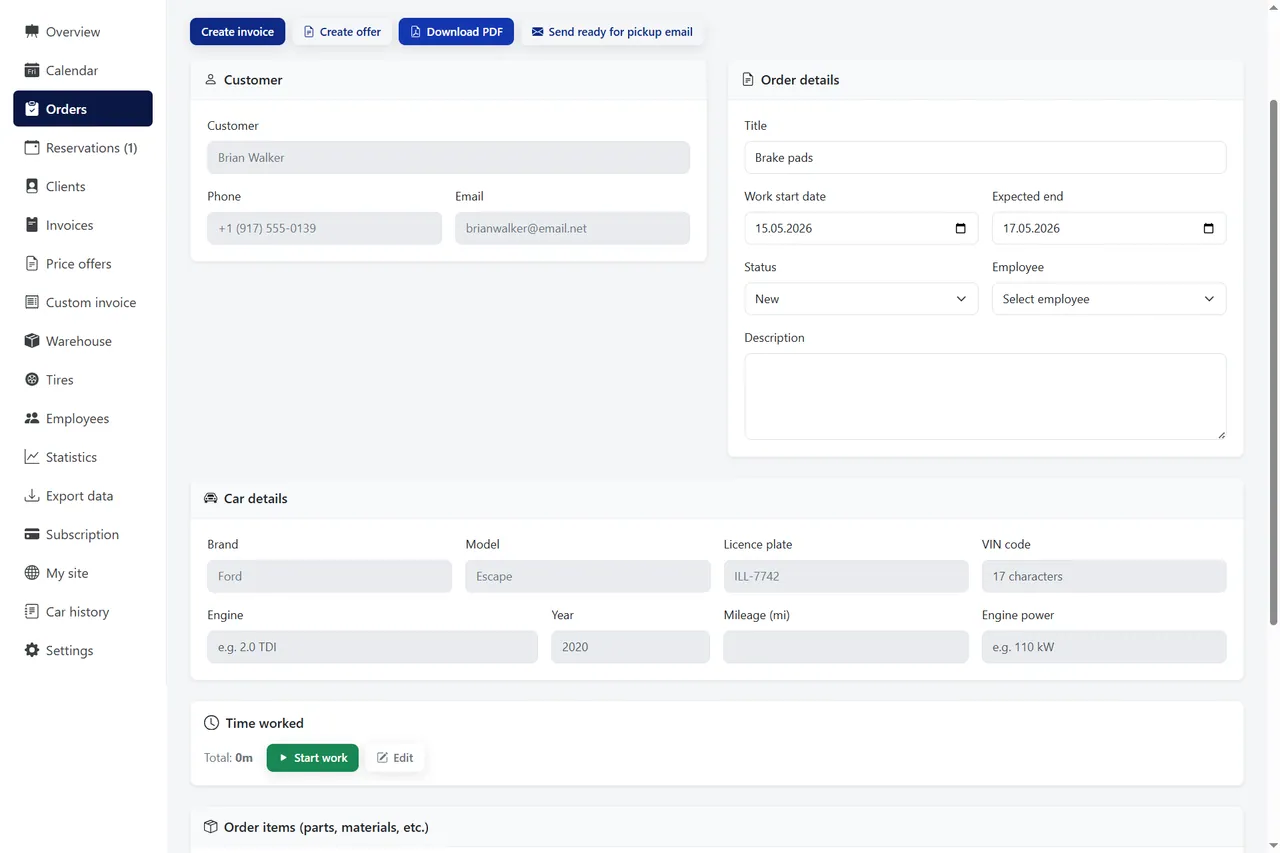Screen dimensions: 1280x853
Task: Click the Export data download icon
Action: [32, 496]
